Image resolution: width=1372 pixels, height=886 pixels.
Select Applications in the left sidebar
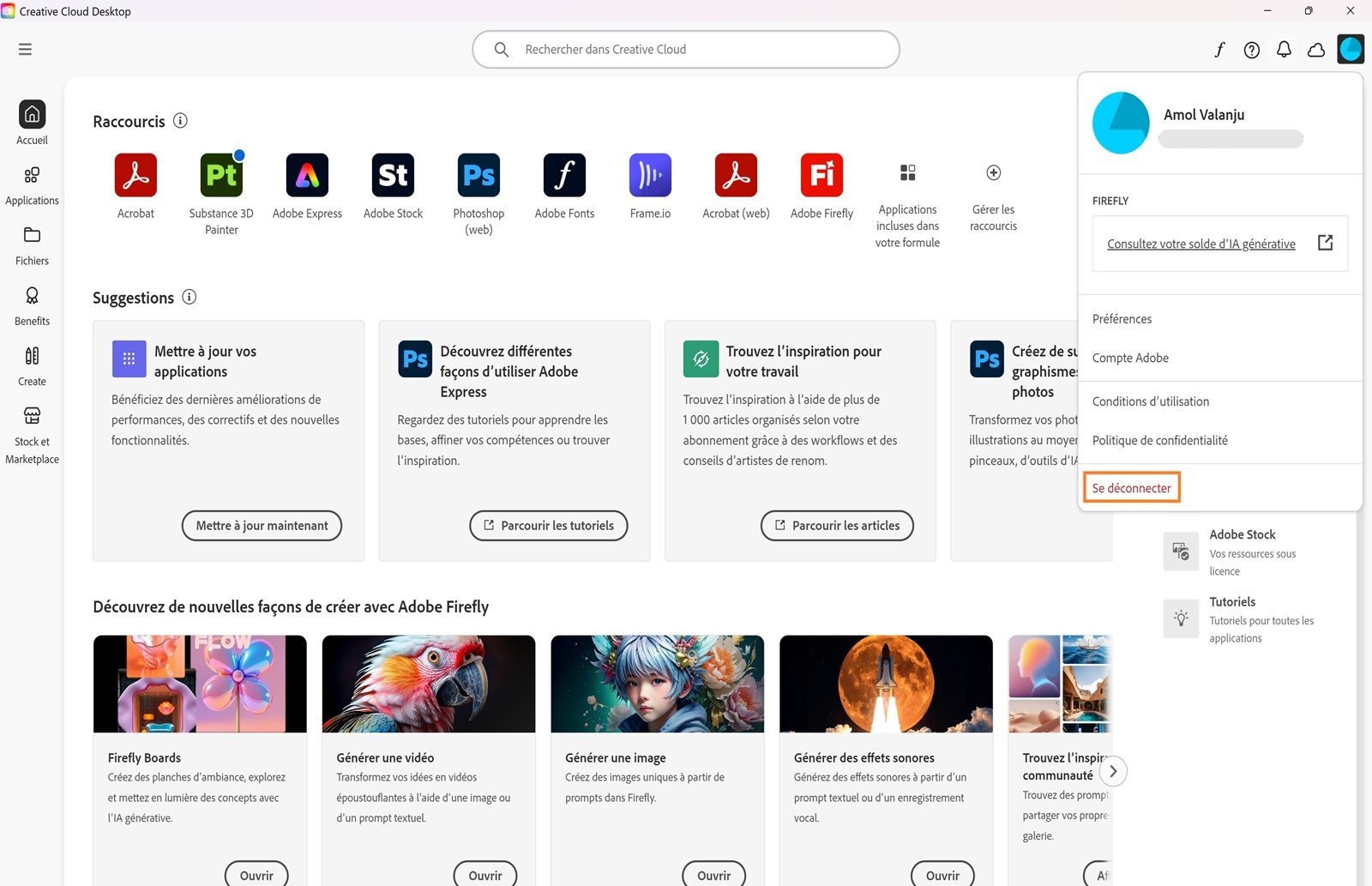[32, 187]
